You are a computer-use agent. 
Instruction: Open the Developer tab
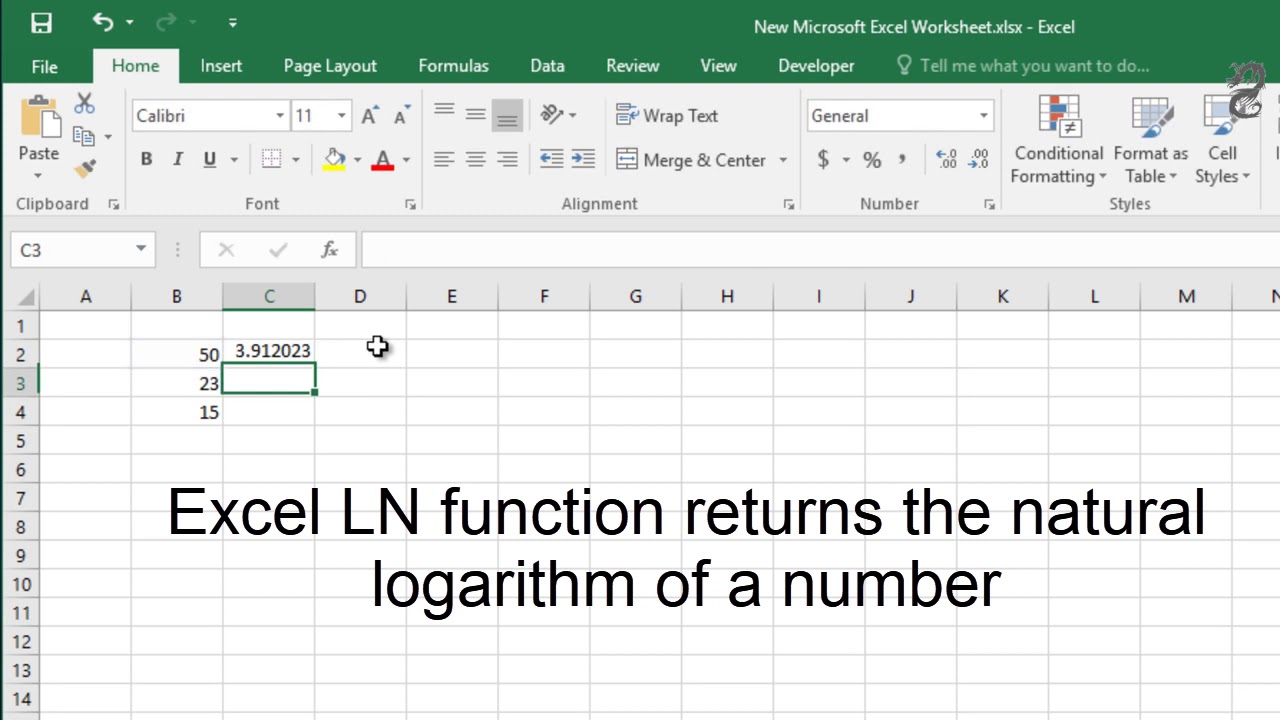(816, 66)
